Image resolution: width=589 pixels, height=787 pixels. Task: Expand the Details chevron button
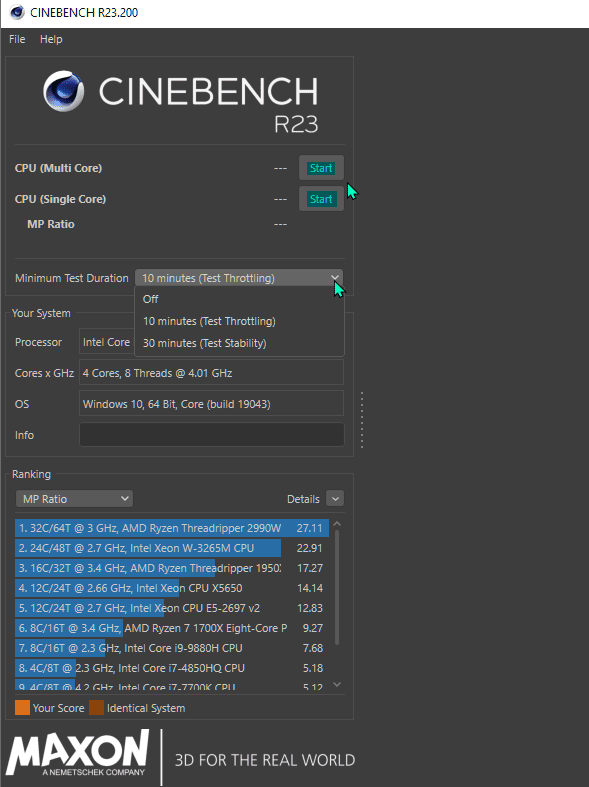[x=335, y=499]
